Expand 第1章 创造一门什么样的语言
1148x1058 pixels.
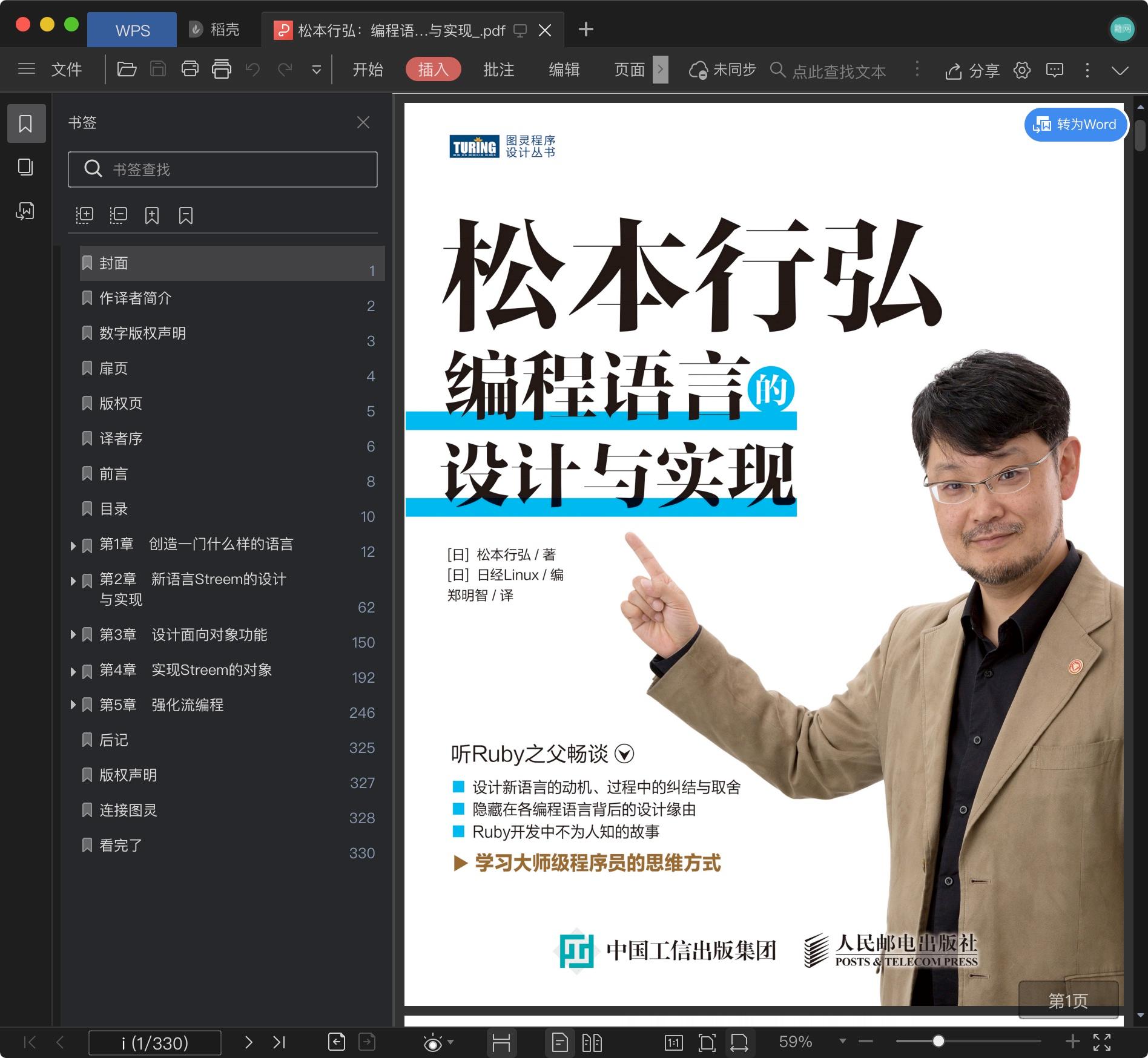point(73,545)
